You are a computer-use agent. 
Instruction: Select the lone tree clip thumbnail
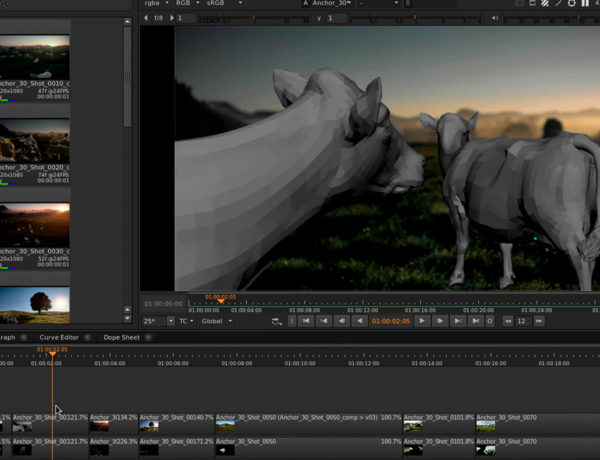pos(35,304)
